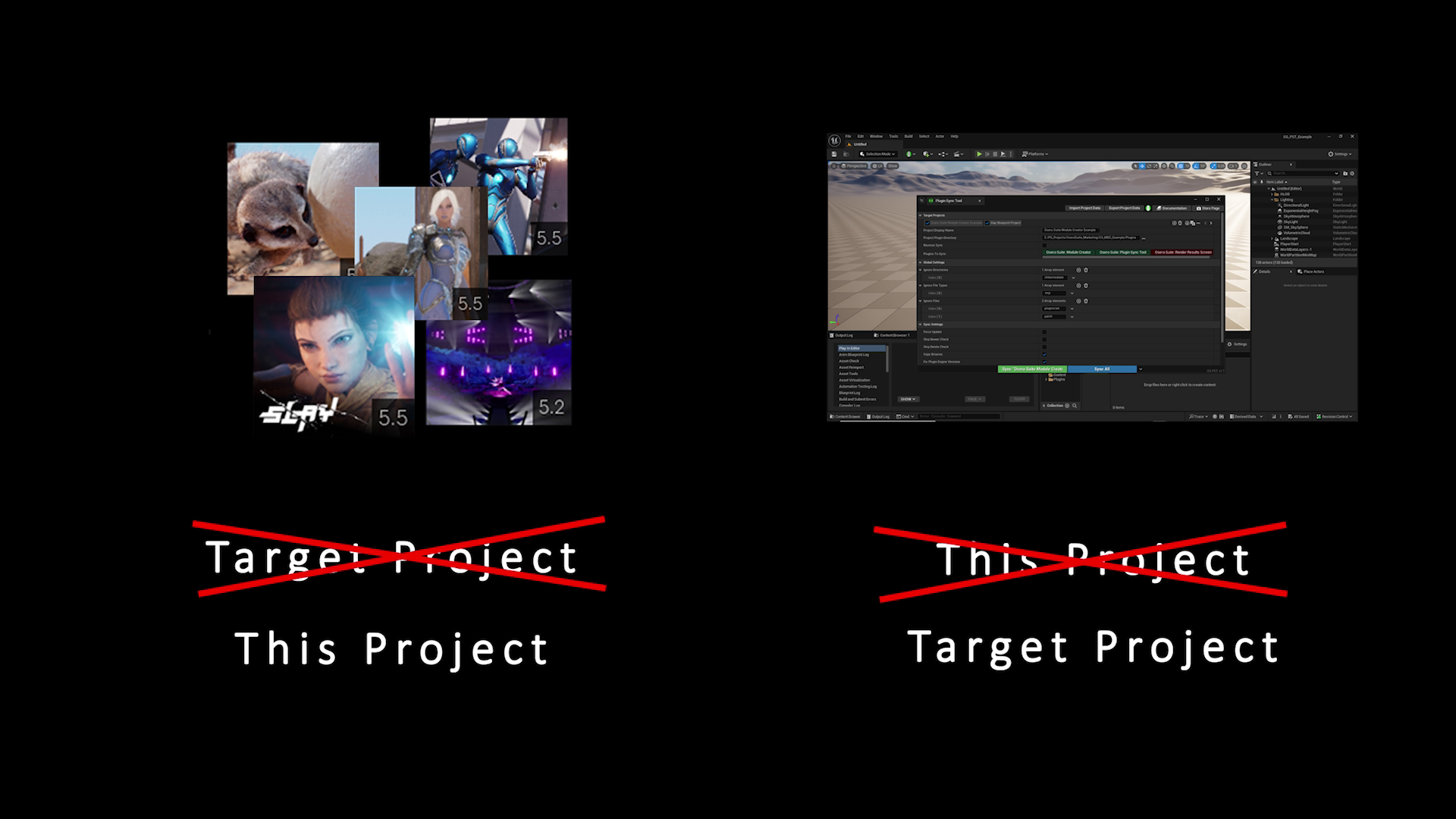
Task: Click the camera speed control in viewport
Action: [x=1233, y=166]
